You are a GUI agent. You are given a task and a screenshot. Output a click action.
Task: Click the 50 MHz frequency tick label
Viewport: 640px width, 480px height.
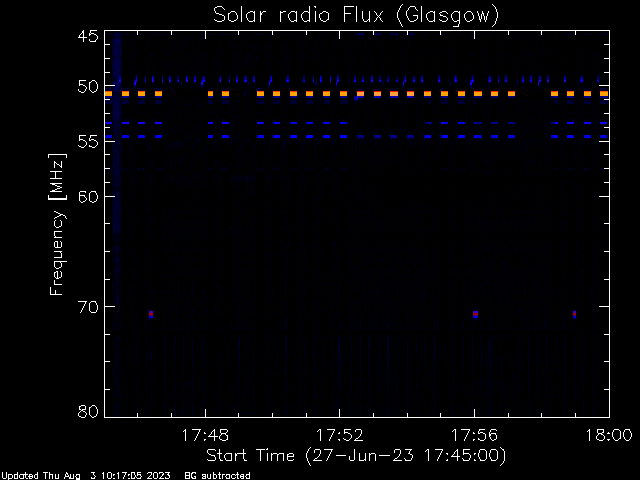click(88, 87)
